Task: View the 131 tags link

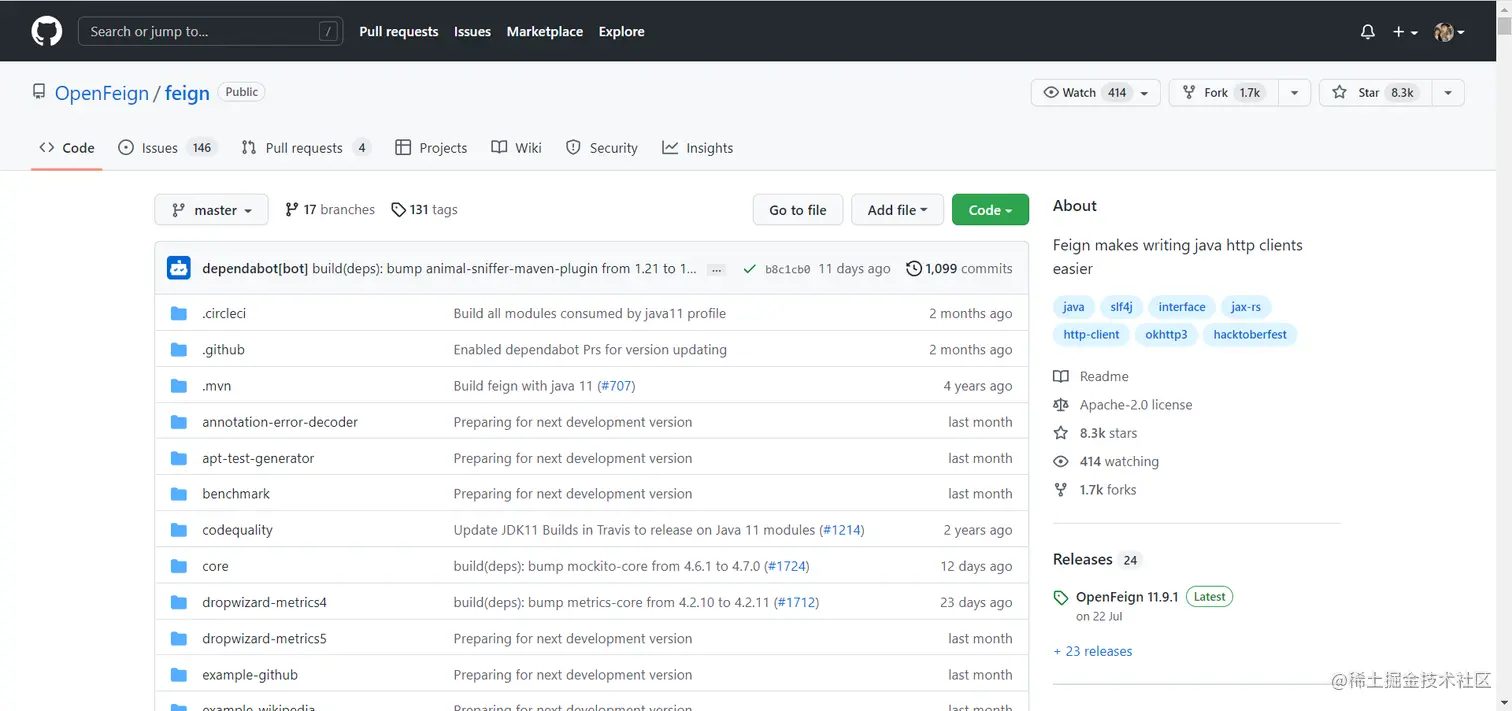Action: pos(424,210)
